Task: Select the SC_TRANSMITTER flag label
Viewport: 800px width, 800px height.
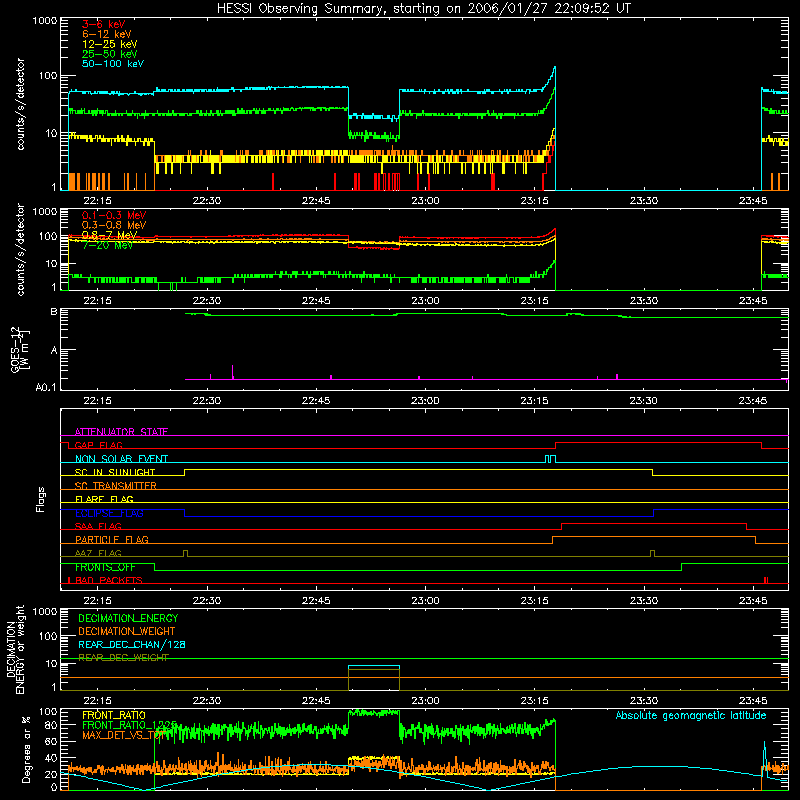Action: (x=116, y=486)
